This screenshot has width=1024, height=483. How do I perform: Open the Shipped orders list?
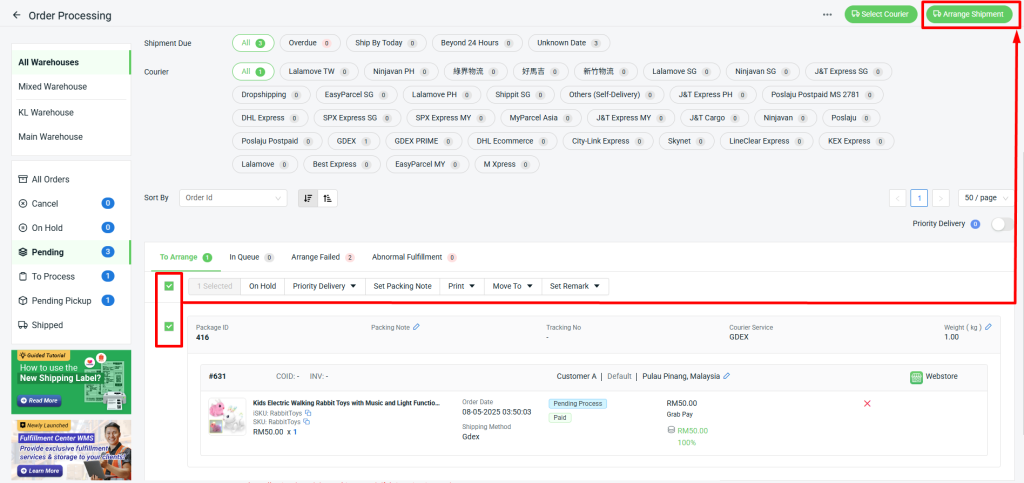pyautogui.click(x=71, y=324)
